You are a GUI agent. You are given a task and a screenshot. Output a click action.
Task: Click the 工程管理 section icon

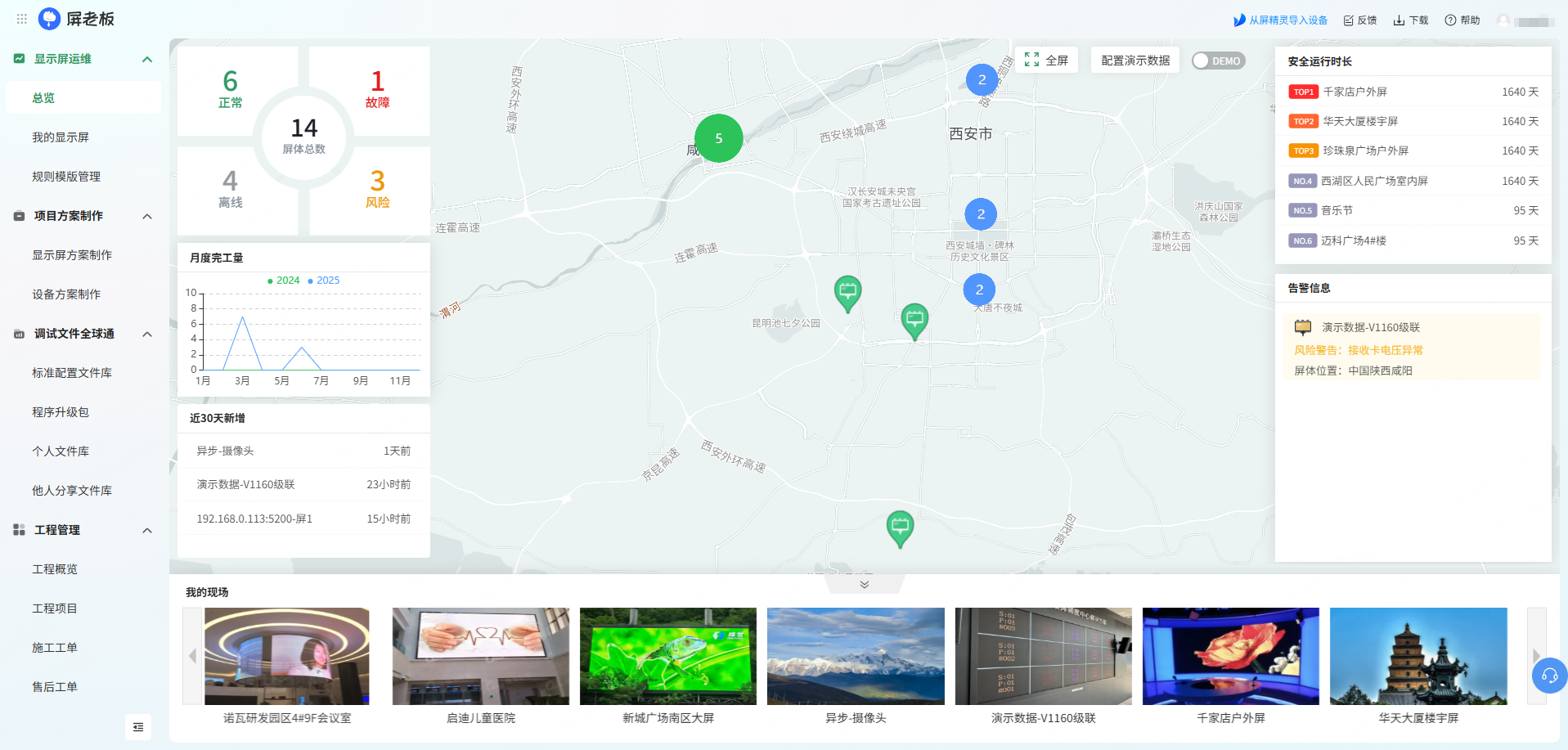(x=19, y=530)
